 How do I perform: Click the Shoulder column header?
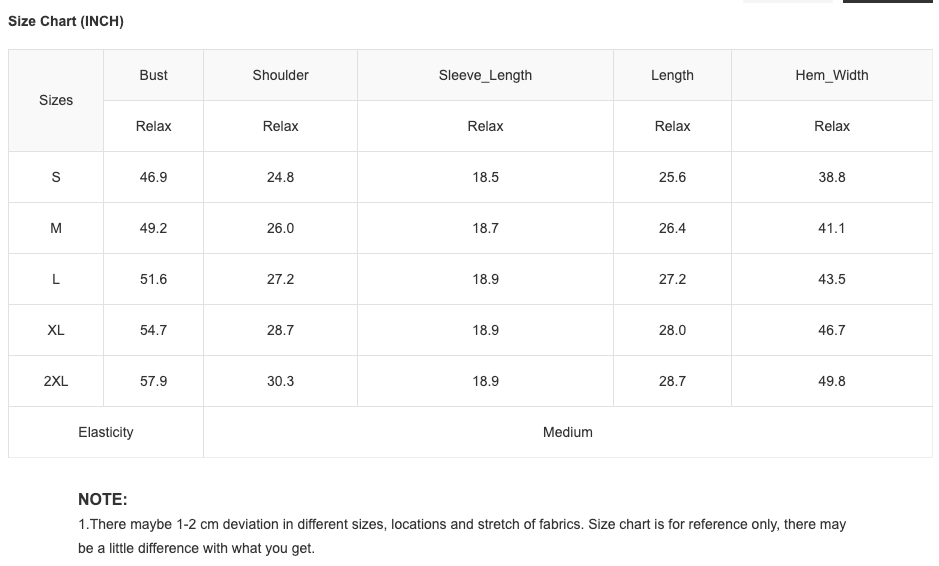[x=281, y=75]
